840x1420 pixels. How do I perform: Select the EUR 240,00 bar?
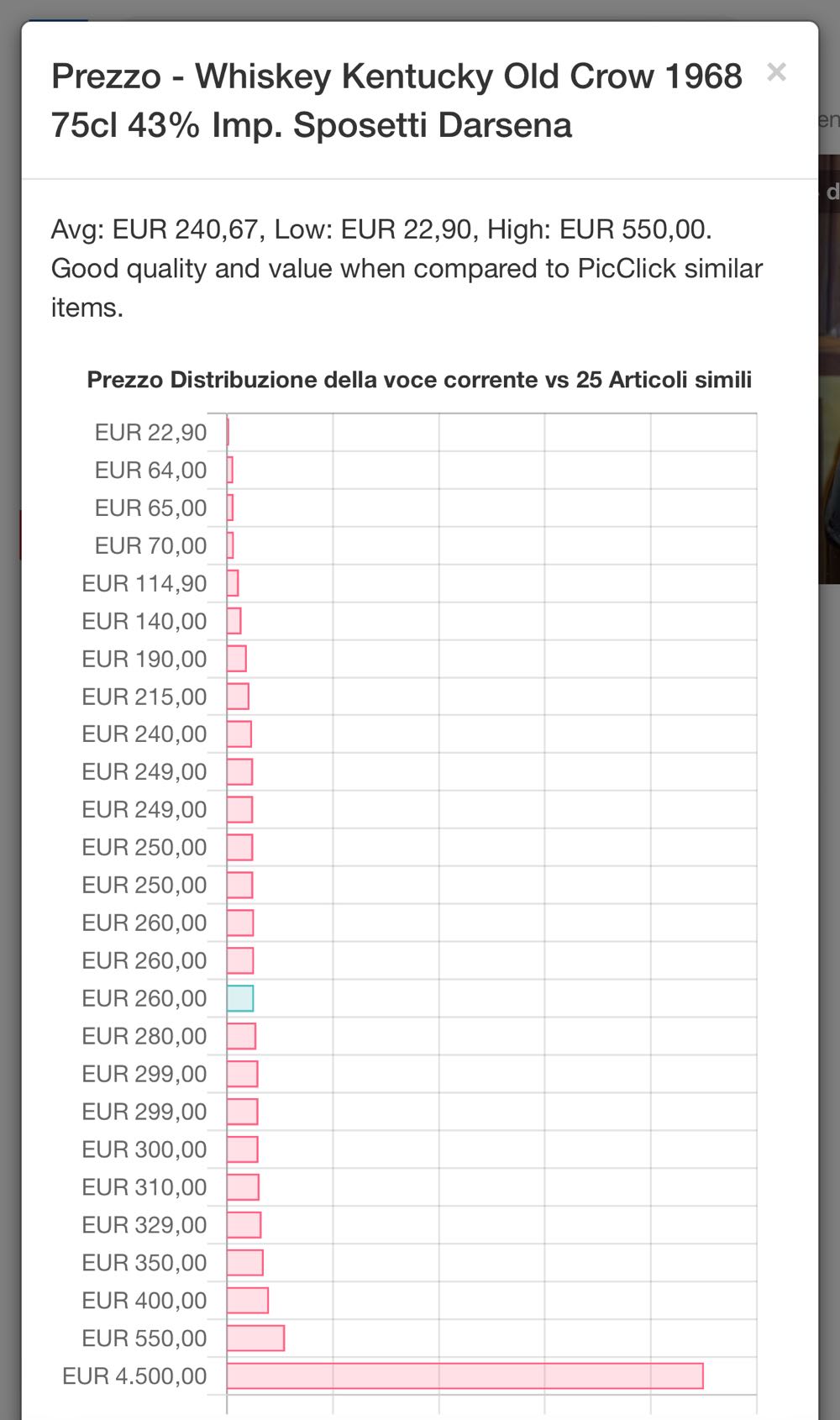pyautogui.click(x=239, y=734)
